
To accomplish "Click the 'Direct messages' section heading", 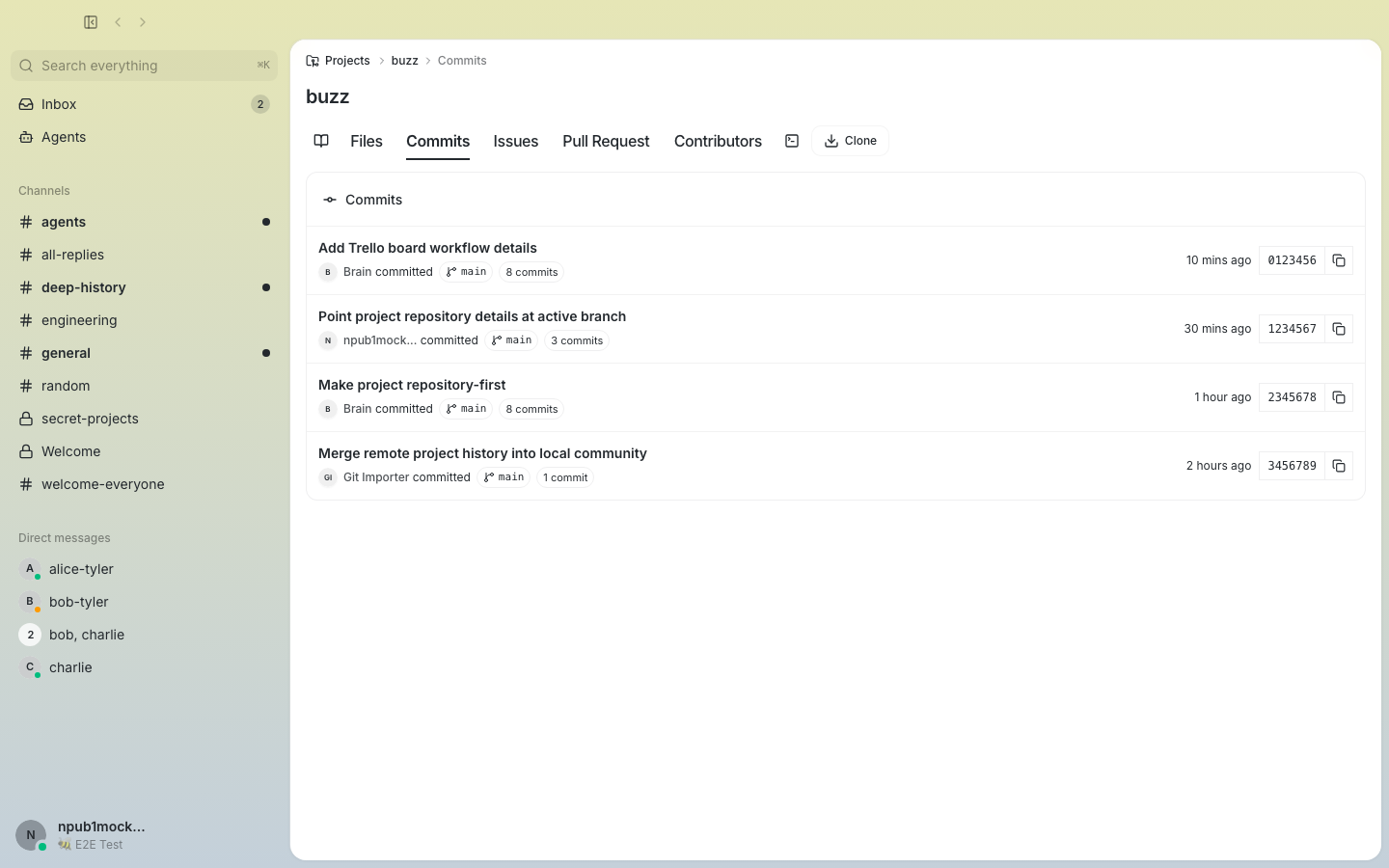I will pyautogui.click(x=65, y=538).
